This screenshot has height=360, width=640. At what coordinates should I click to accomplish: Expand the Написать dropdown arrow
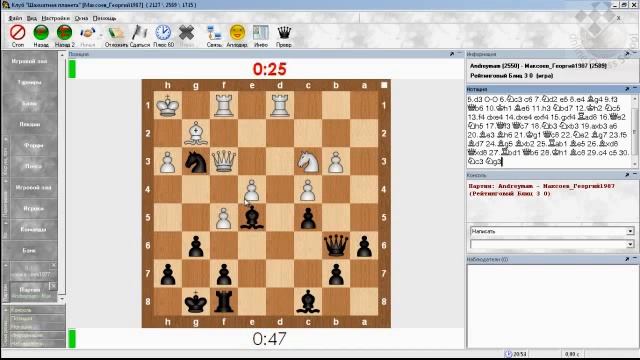pyautogui.click(x=630, y=231)
